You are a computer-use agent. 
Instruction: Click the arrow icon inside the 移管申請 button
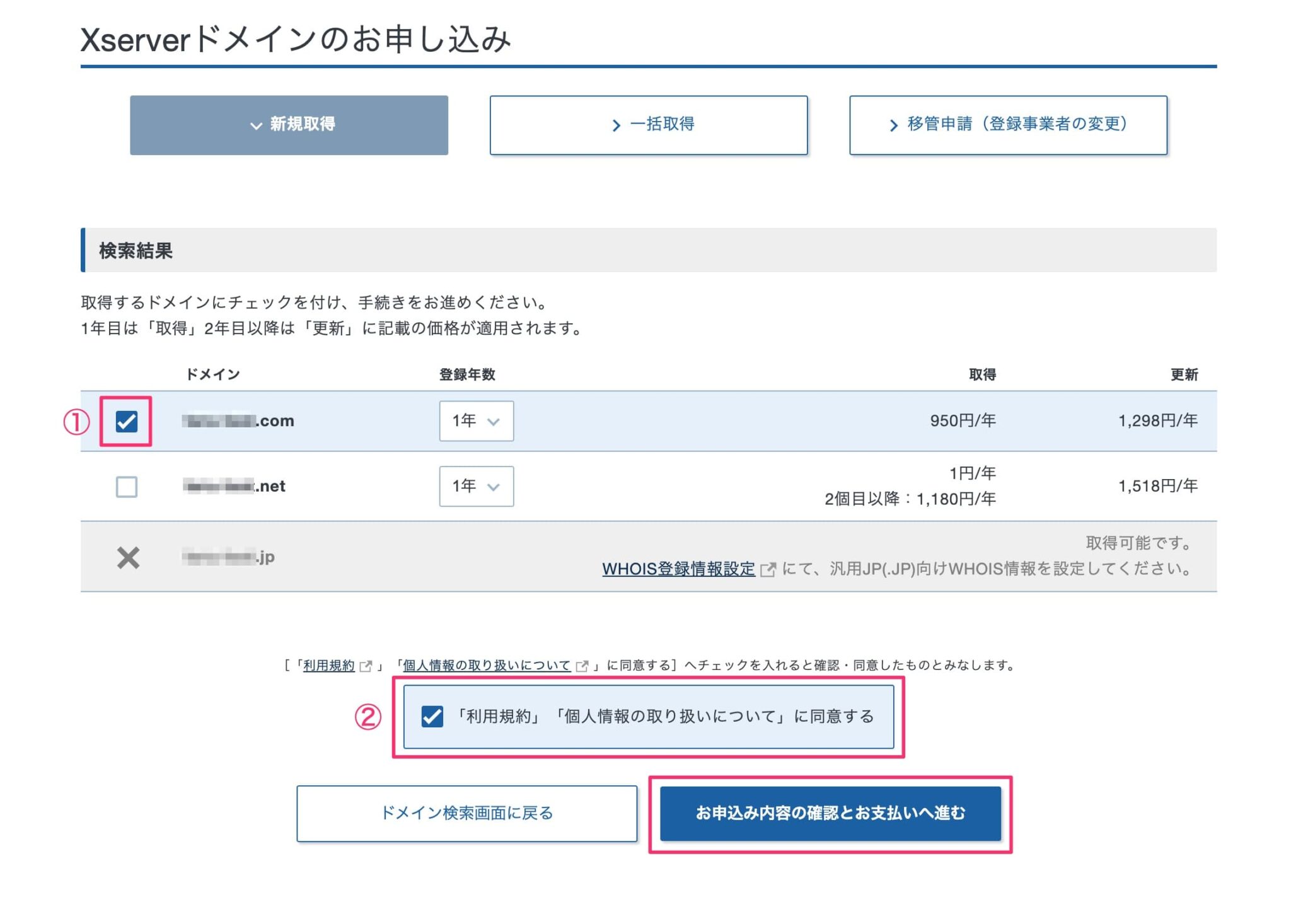(x=895, y=125)
